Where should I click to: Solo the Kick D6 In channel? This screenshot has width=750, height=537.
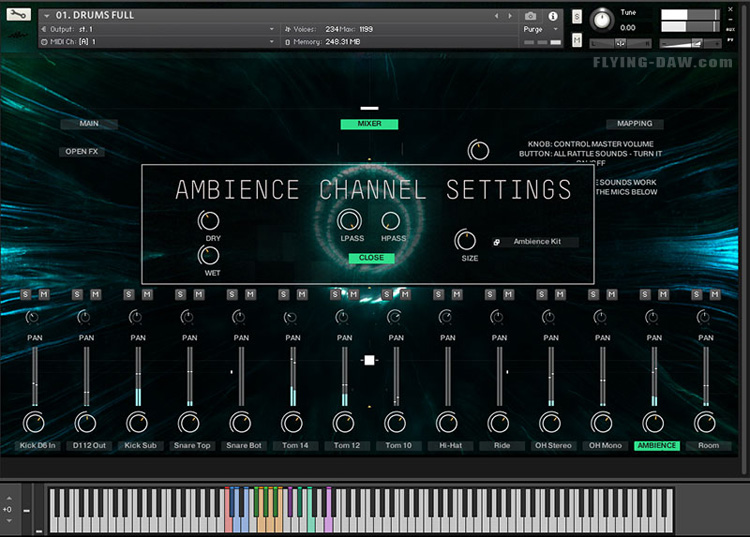[25, 294]
